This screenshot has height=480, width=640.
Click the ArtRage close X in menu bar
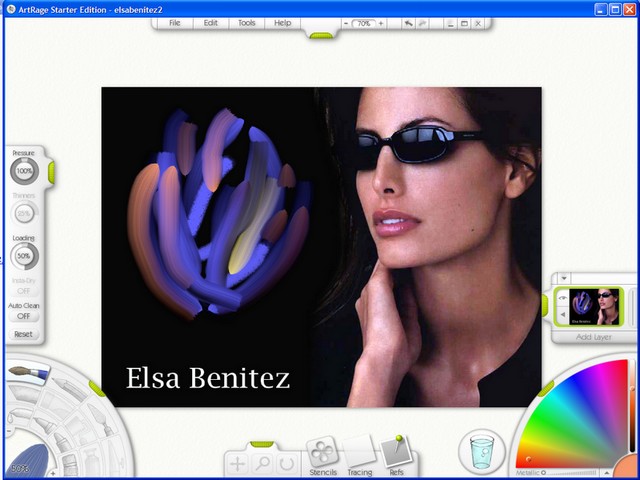pos(478,24)
